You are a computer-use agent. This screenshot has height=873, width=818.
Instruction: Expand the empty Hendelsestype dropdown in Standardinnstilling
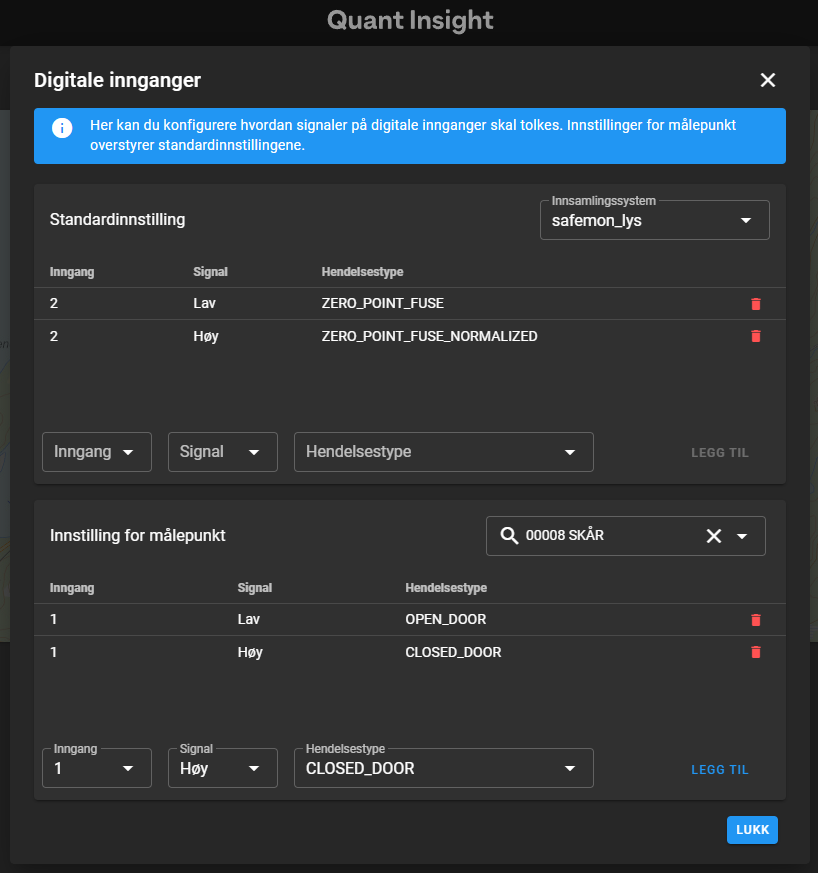443,452
